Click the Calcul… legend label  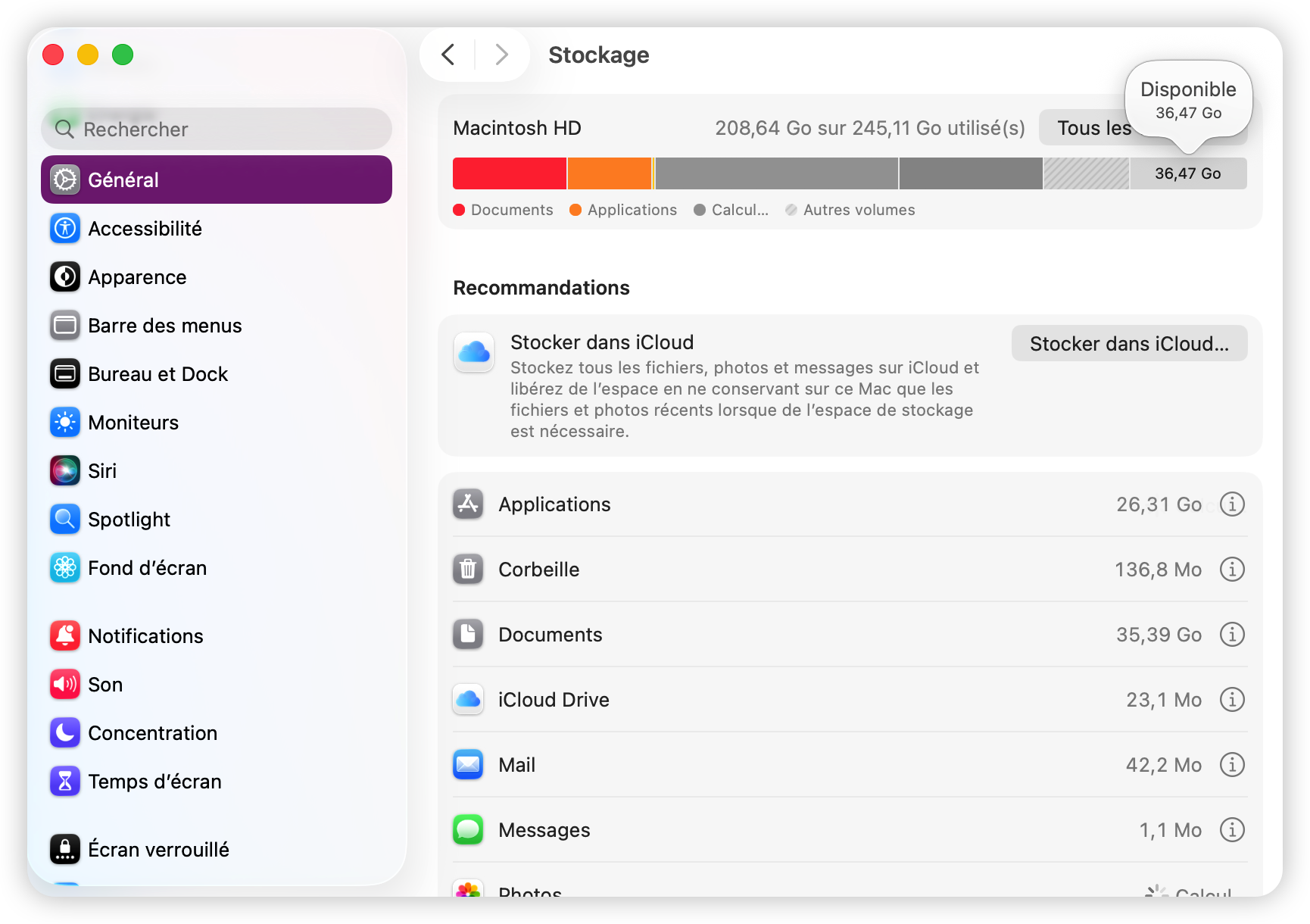point(740,210)
